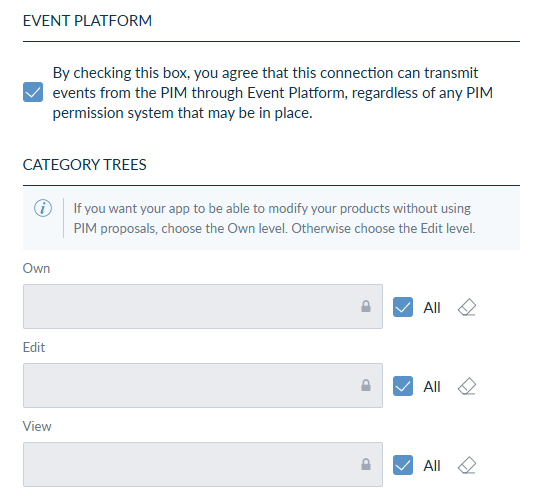Click the eraser icon next to Edit

point(467,386)
